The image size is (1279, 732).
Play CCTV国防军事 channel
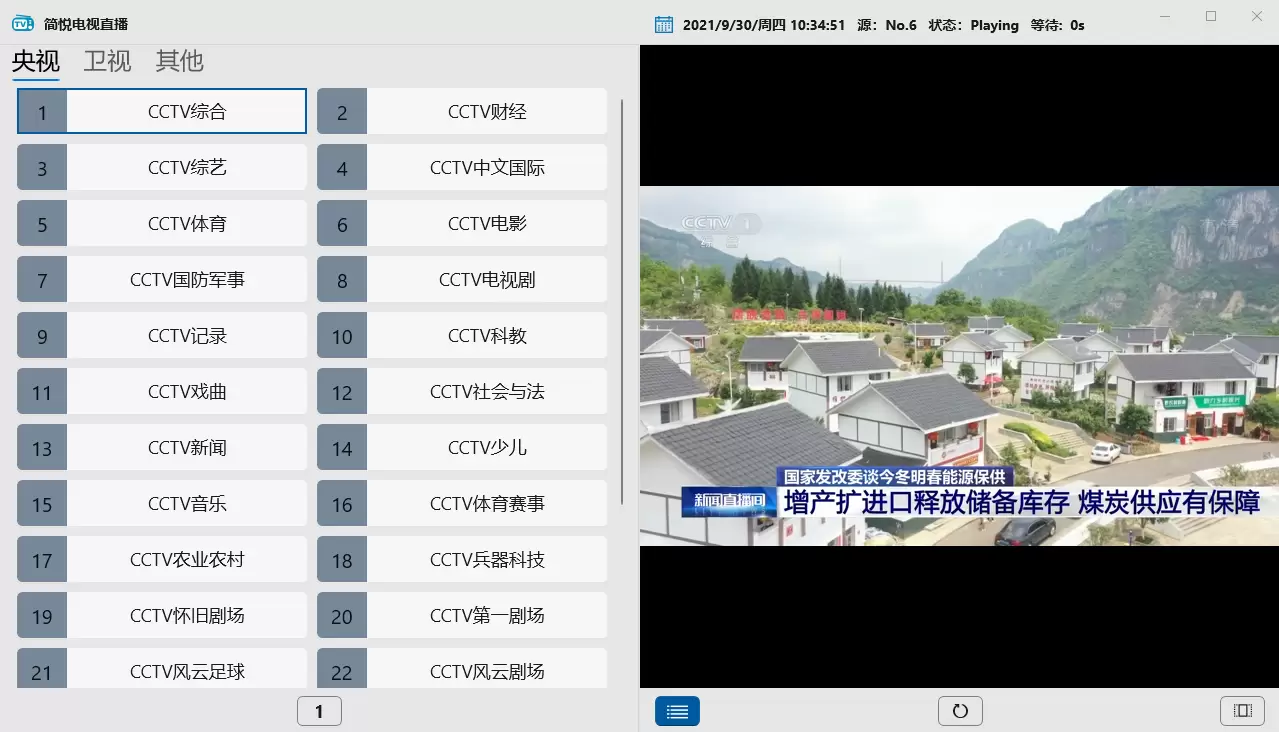pos(162,279)
